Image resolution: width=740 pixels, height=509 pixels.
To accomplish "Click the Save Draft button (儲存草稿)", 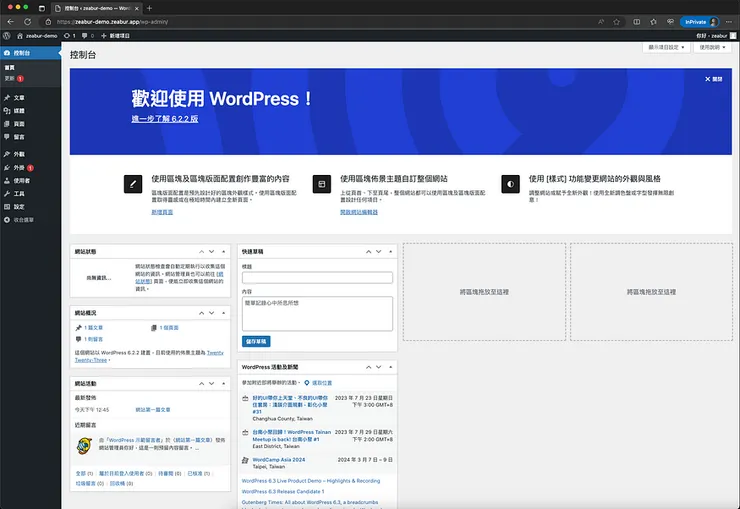I will tap(256, 341).
